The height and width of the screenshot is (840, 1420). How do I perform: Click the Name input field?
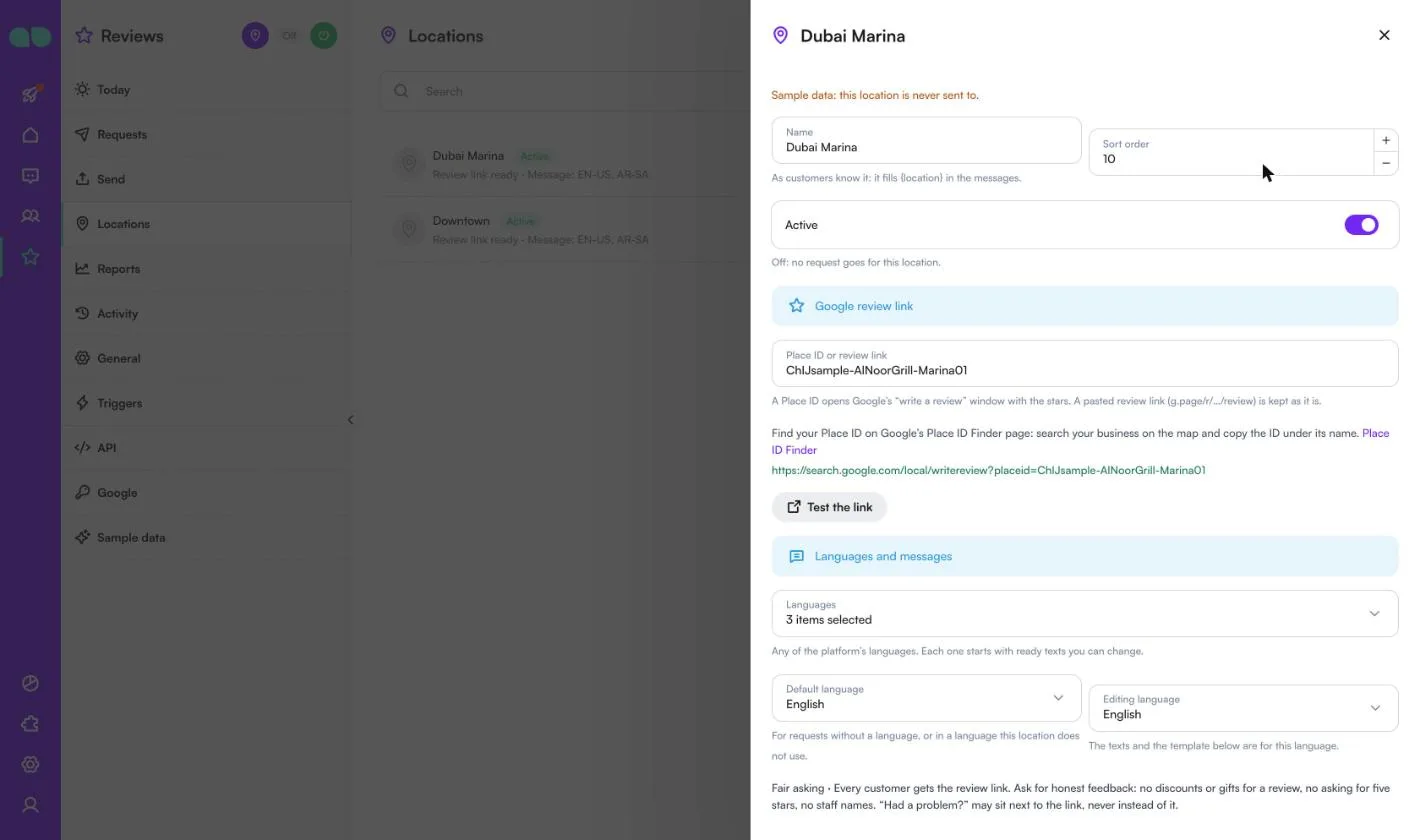point(926,140)
